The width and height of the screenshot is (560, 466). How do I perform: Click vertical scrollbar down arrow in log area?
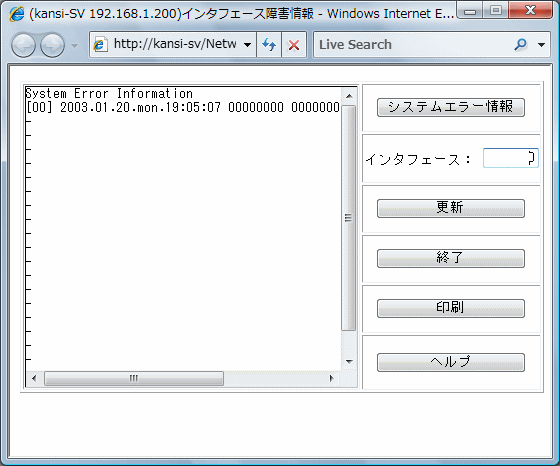point(349,361)
